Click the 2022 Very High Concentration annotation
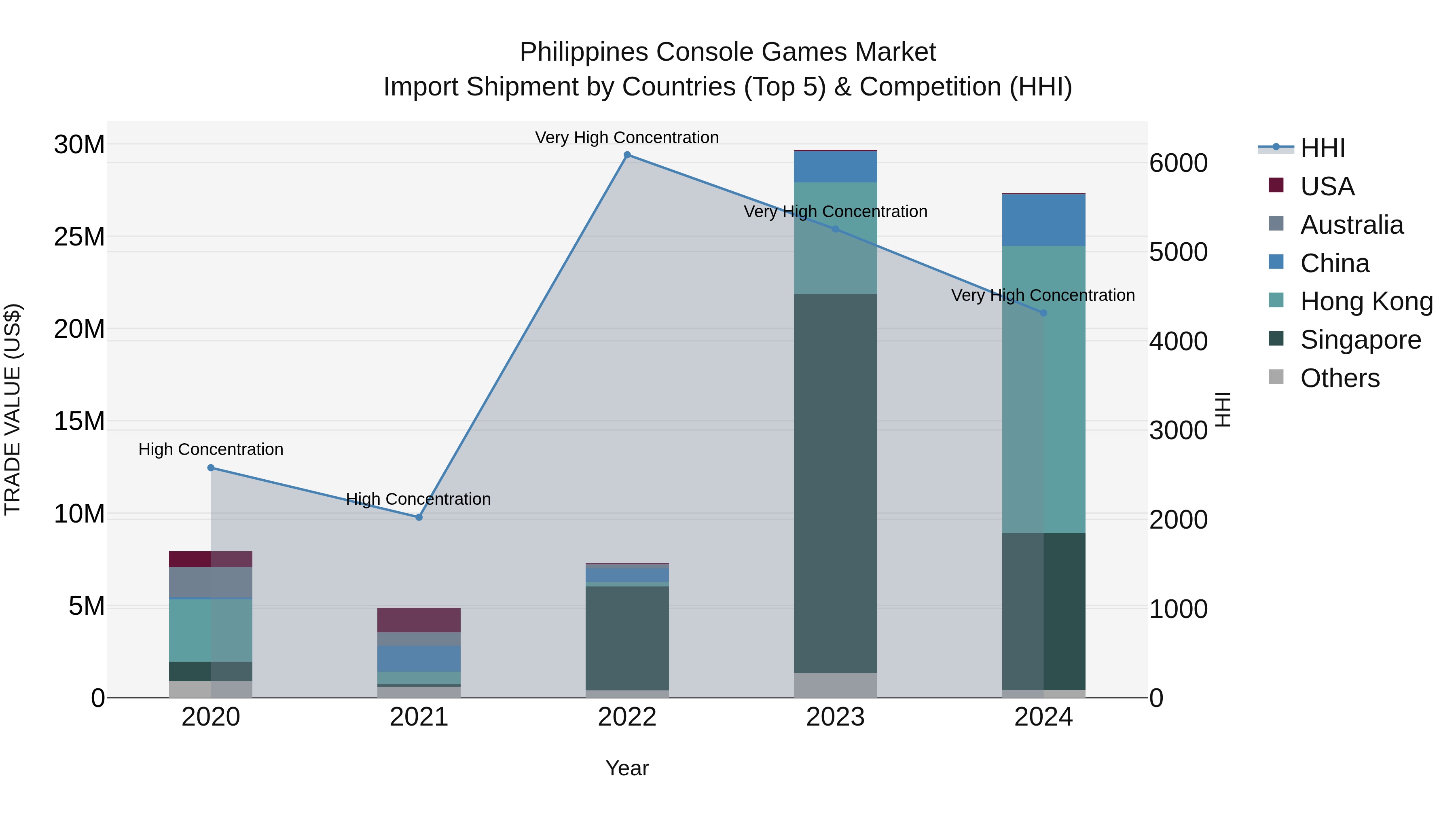This screenshot has height=819, width=1456. tap(627, 138)
